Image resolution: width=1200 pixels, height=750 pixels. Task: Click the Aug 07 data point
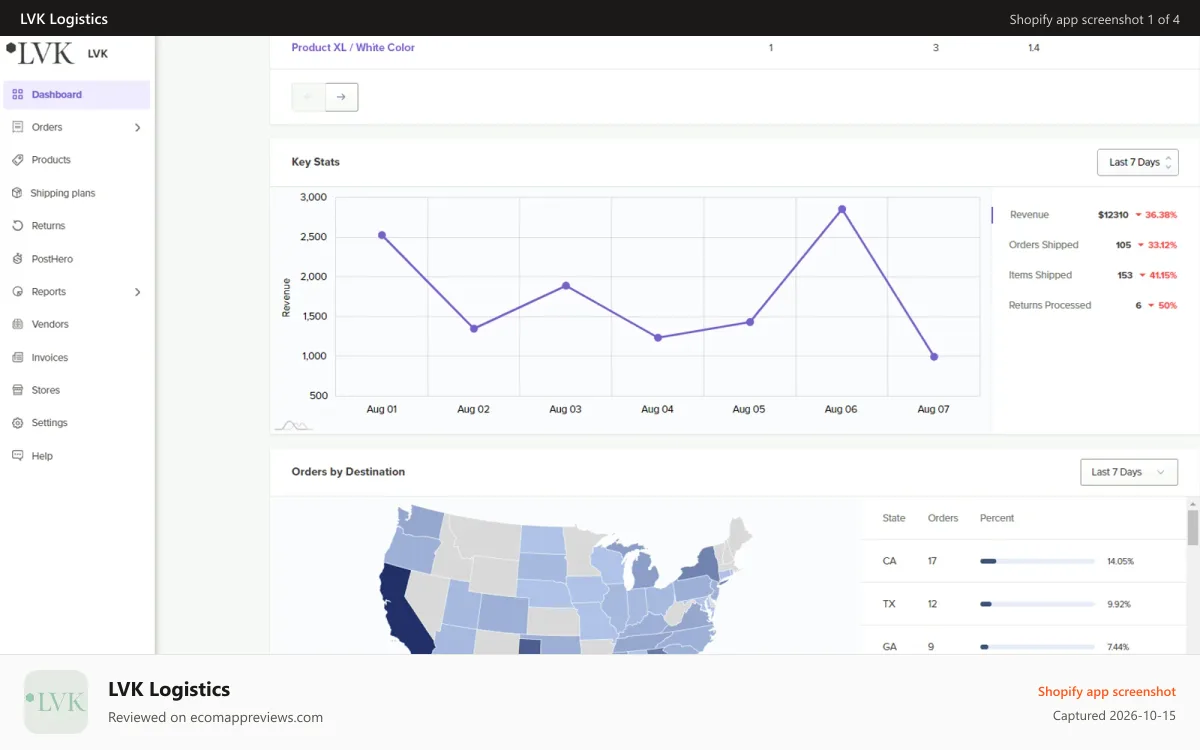click(x=934, y=356)
